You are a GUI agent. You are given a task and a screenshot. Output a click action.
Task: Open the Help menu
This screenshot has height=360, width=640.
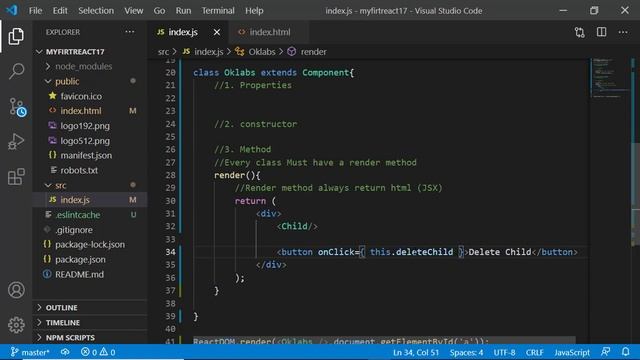coord(254,11)
